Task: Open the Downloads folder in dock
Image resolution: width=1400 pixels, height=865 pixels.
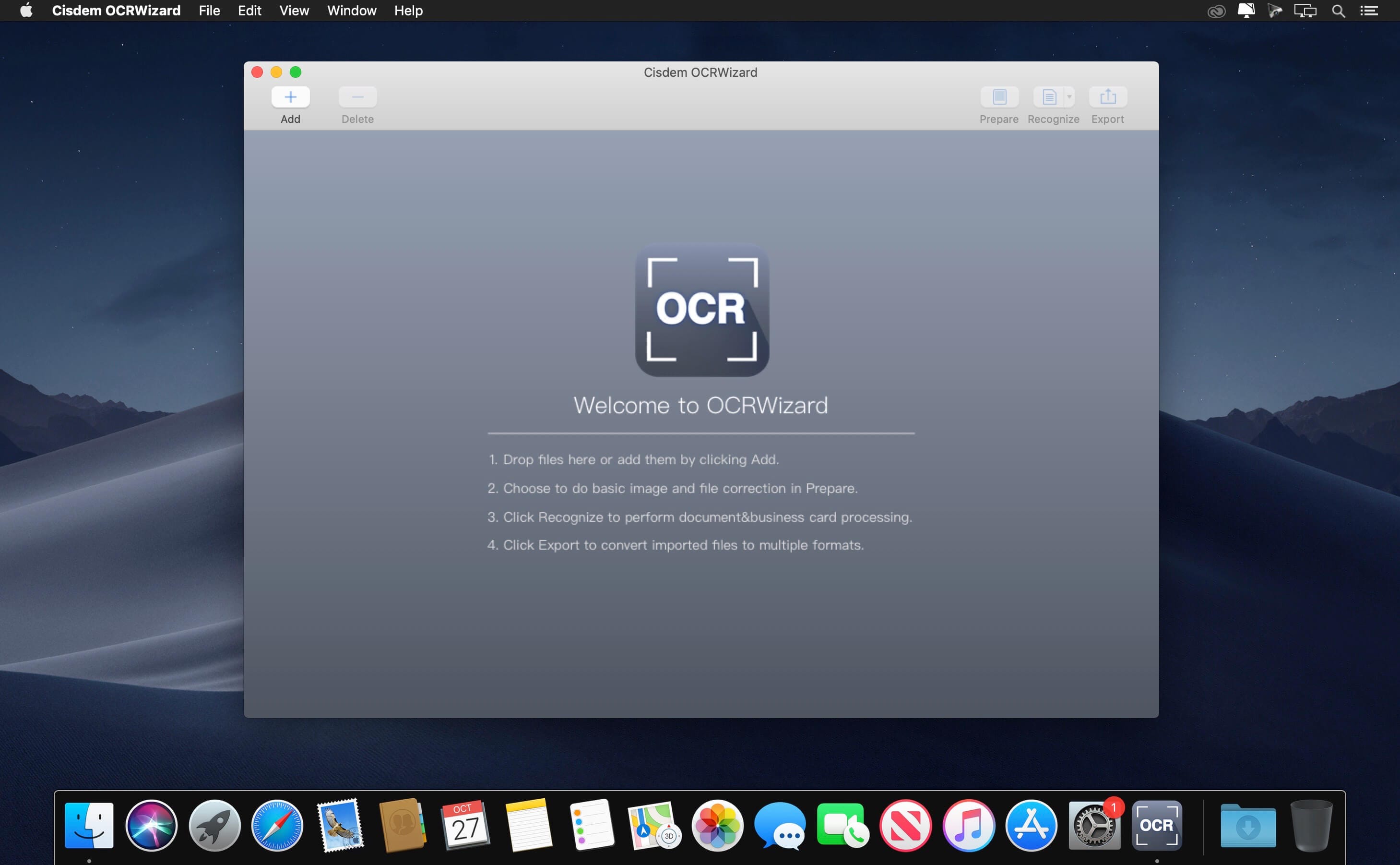Action: (1248, 825)
